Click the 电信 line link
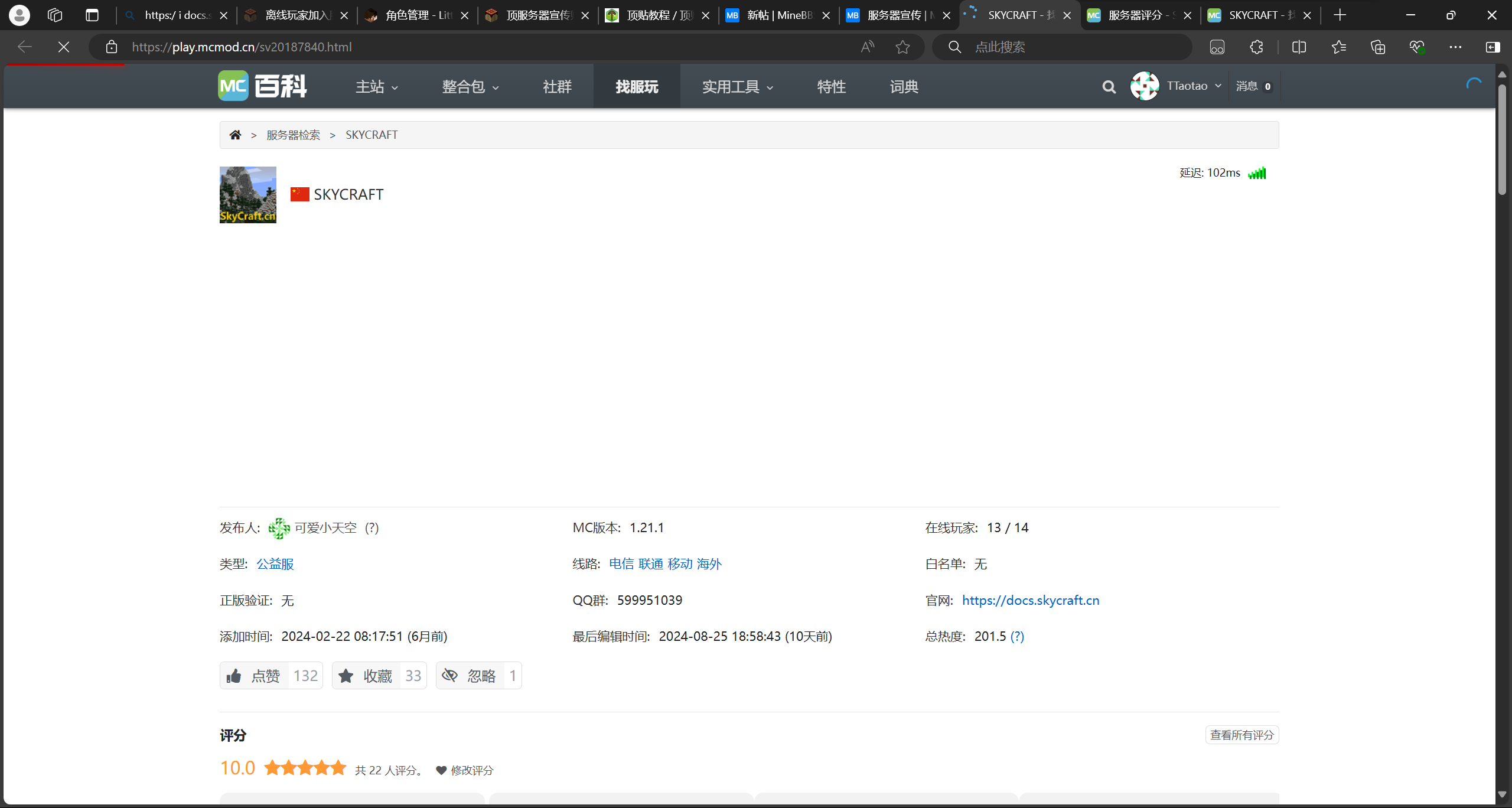The image size is (1512, 808). (621, 564)
